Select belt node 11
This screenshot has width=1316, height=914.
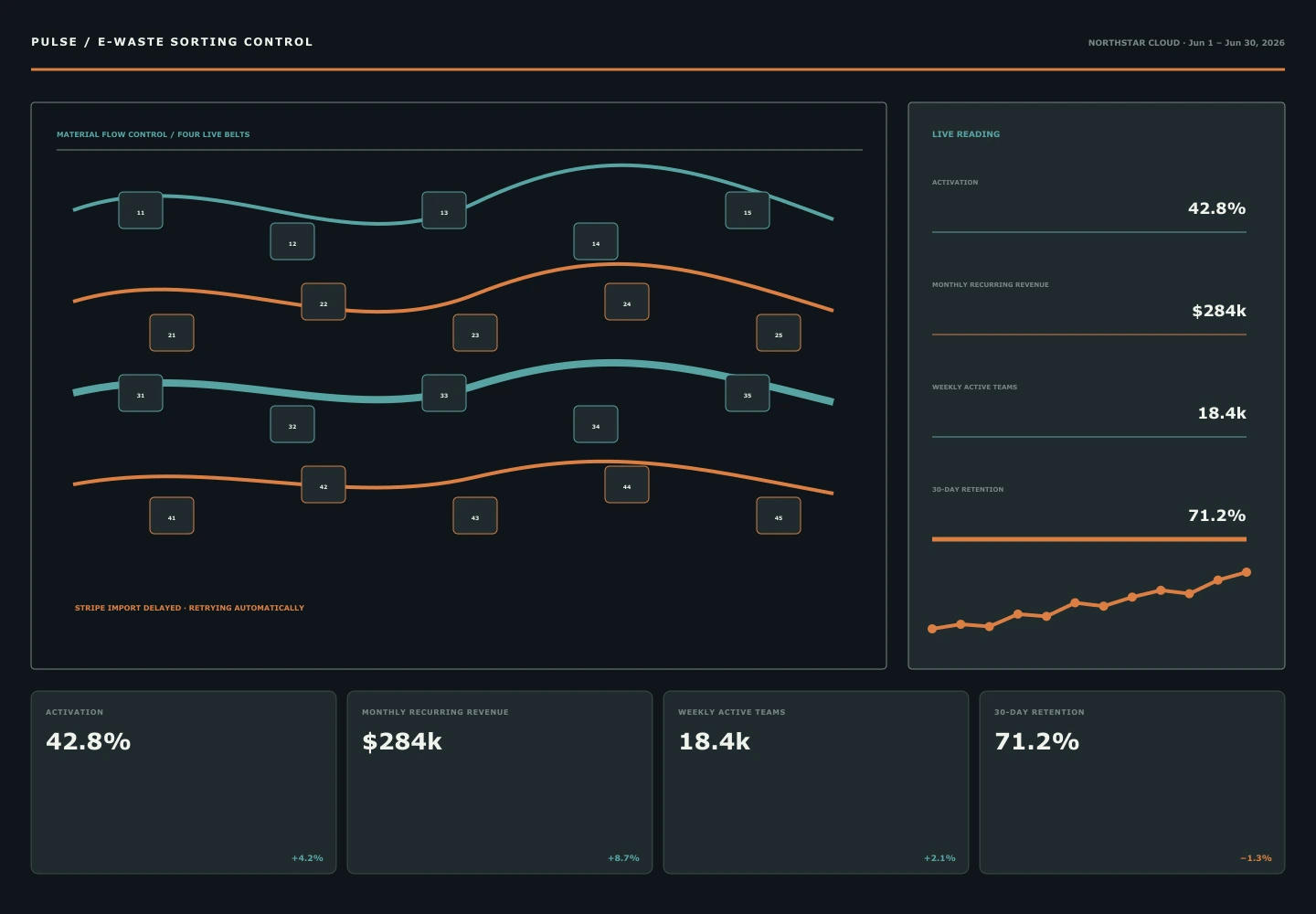(141, 210)
